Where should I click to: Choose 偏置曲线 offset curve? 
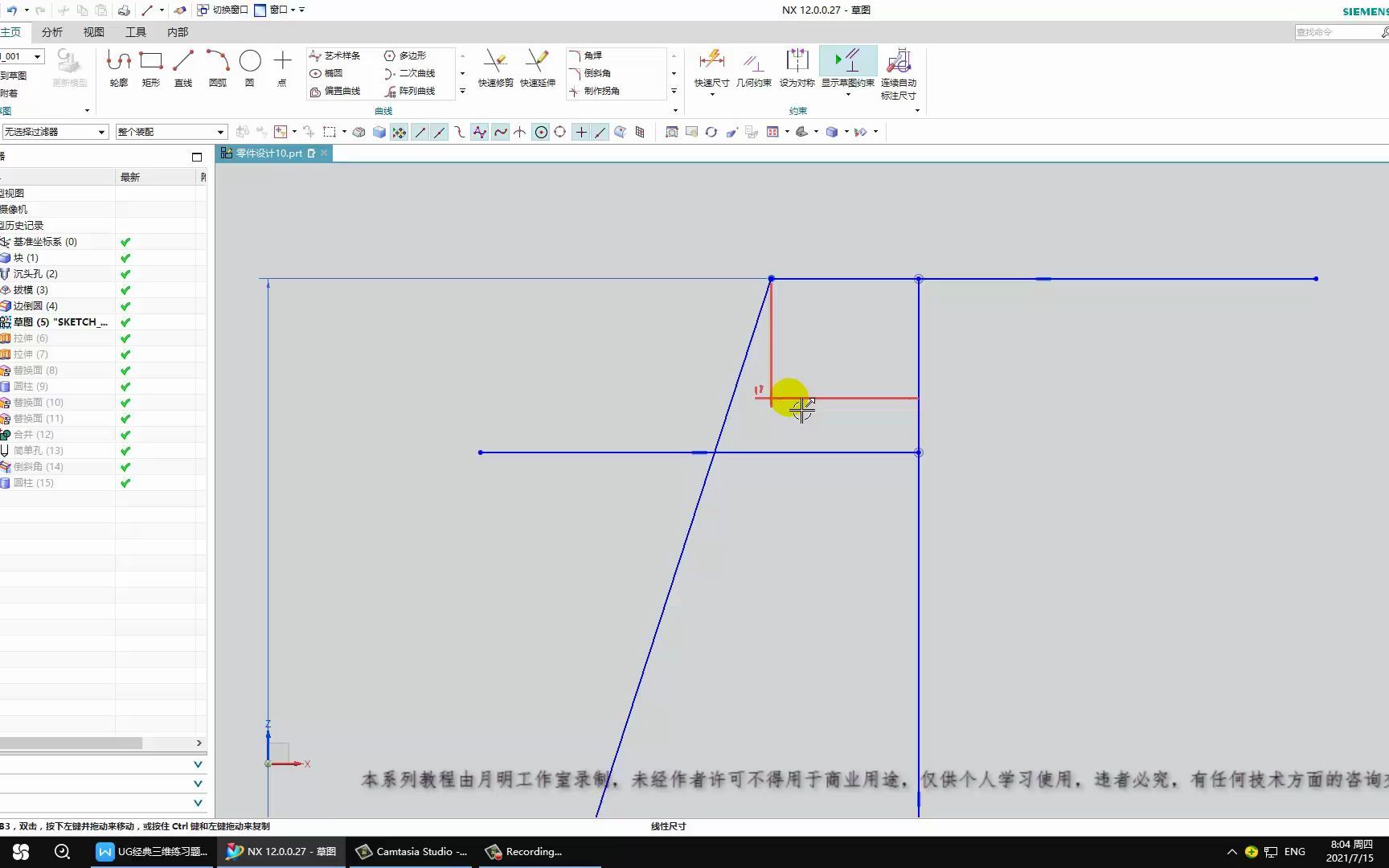tap(335, 92)
